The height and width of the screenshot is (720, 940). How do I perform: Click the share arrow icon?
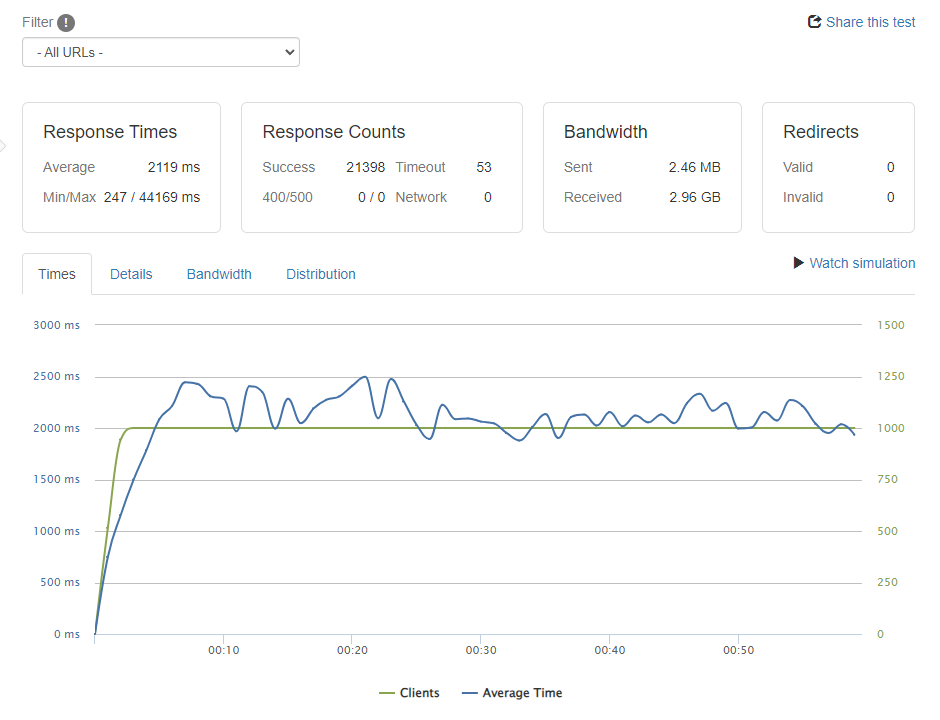click(814, 22)
